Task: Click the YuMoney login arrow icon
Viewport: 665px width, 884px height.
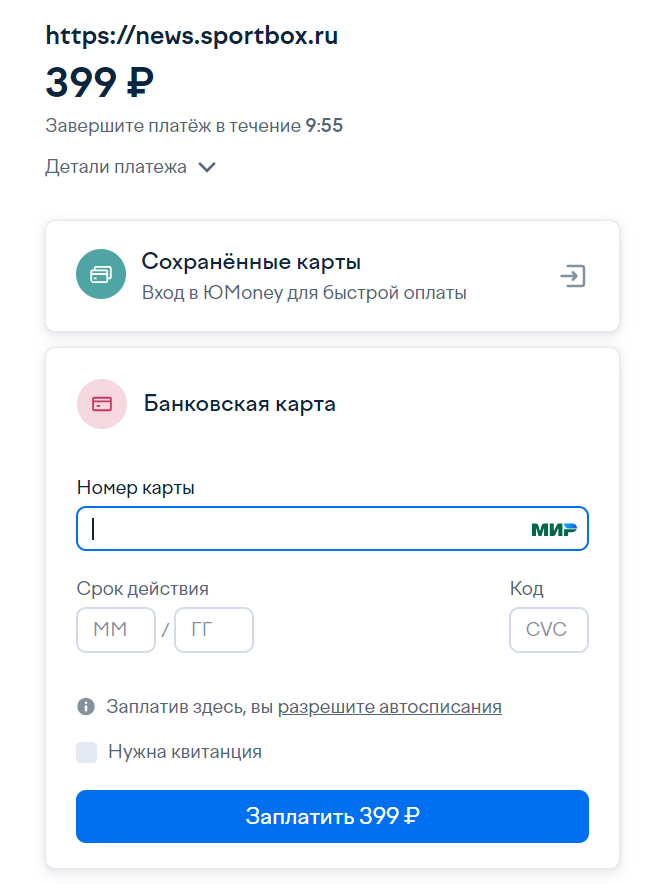Action: pos(572,276)
